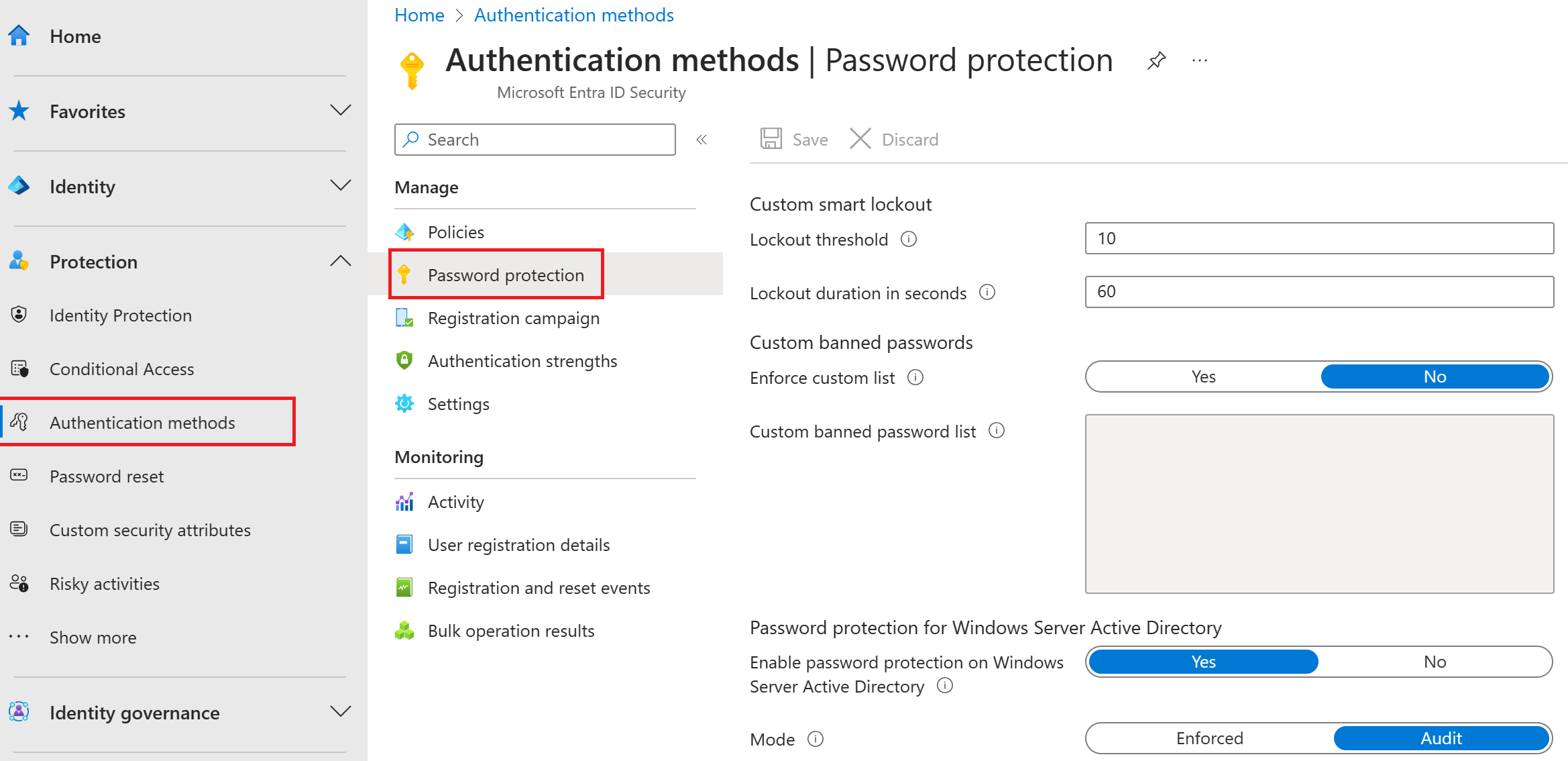Screen dimensions: 1568x761
Task: Select the Authentication strengths shield icon
Action: pyautogui.click(x=404, y=360)
